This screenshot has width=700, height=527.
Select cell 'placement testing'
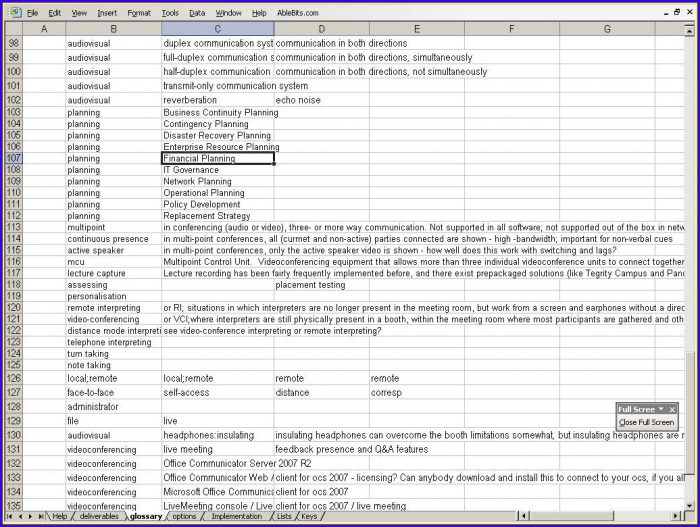(x=321, y=285)
